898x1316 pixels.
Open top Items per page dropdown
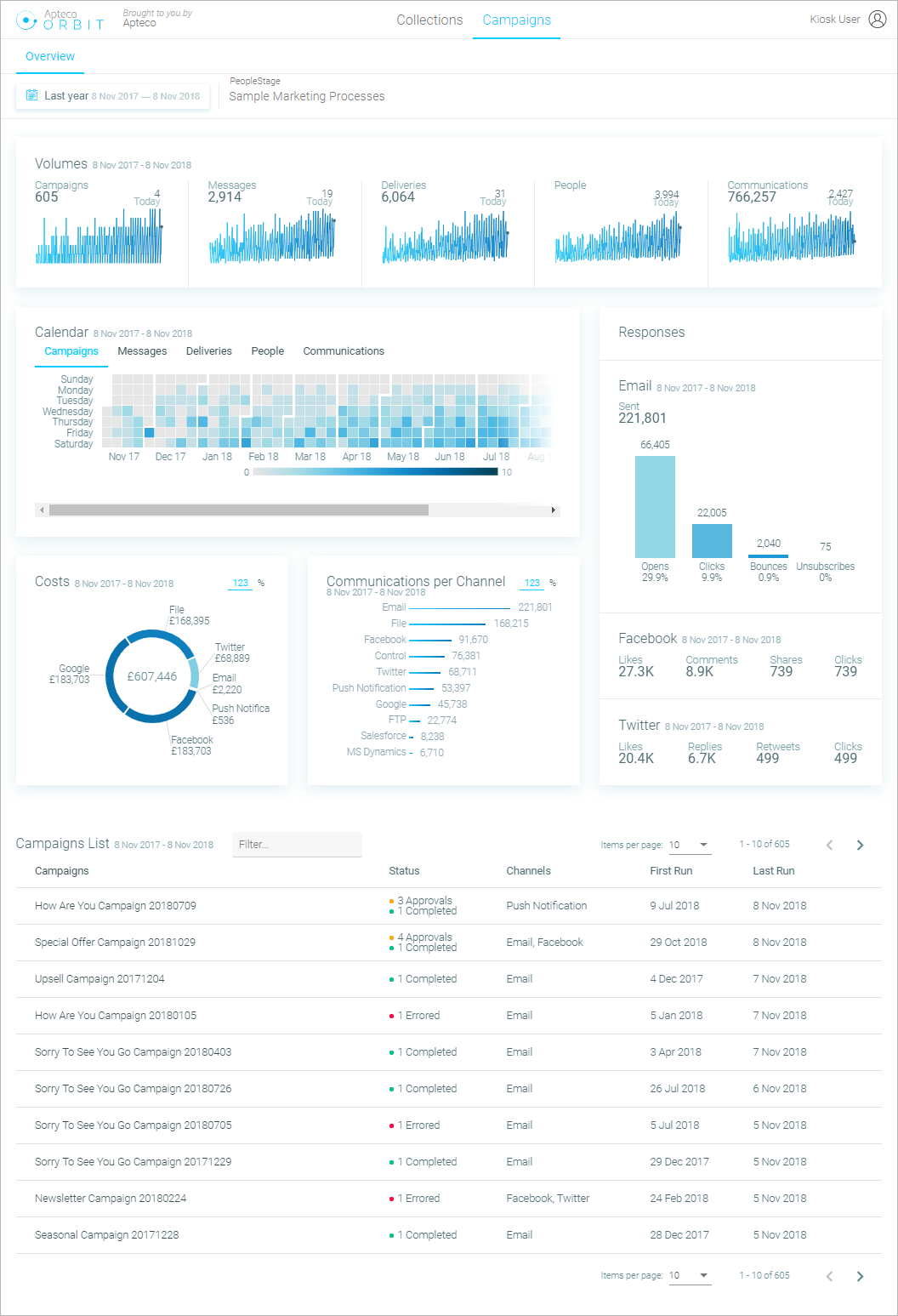[690, 845]
